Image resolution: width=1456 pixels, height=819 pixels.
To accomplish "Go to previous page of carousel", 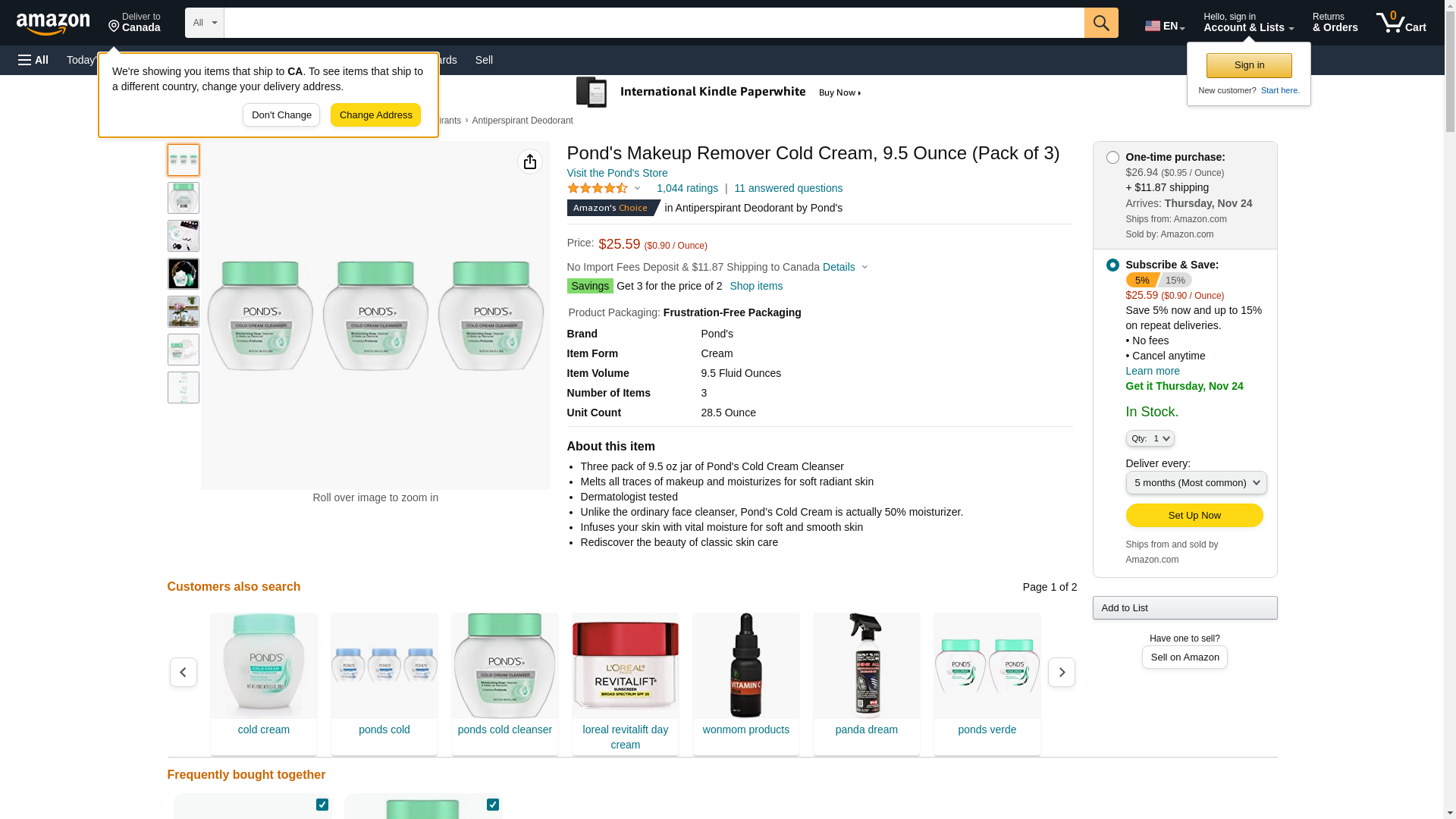I will click(183, 673).
